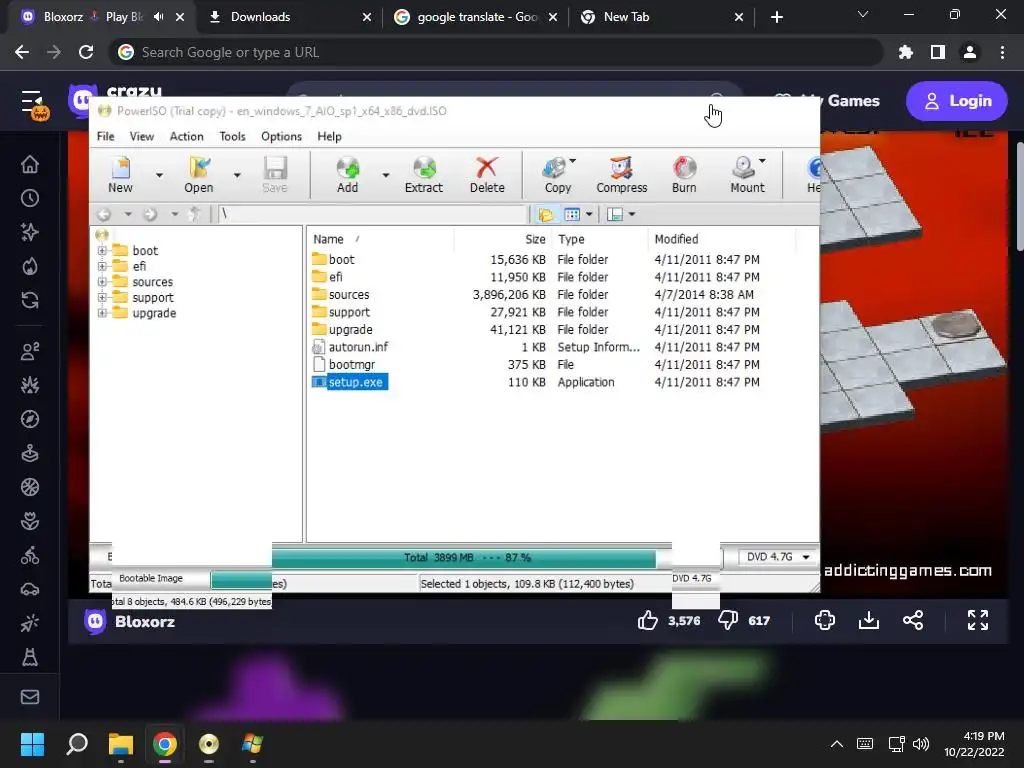Expand the upgrade folder in tree

tap(102, 313)
